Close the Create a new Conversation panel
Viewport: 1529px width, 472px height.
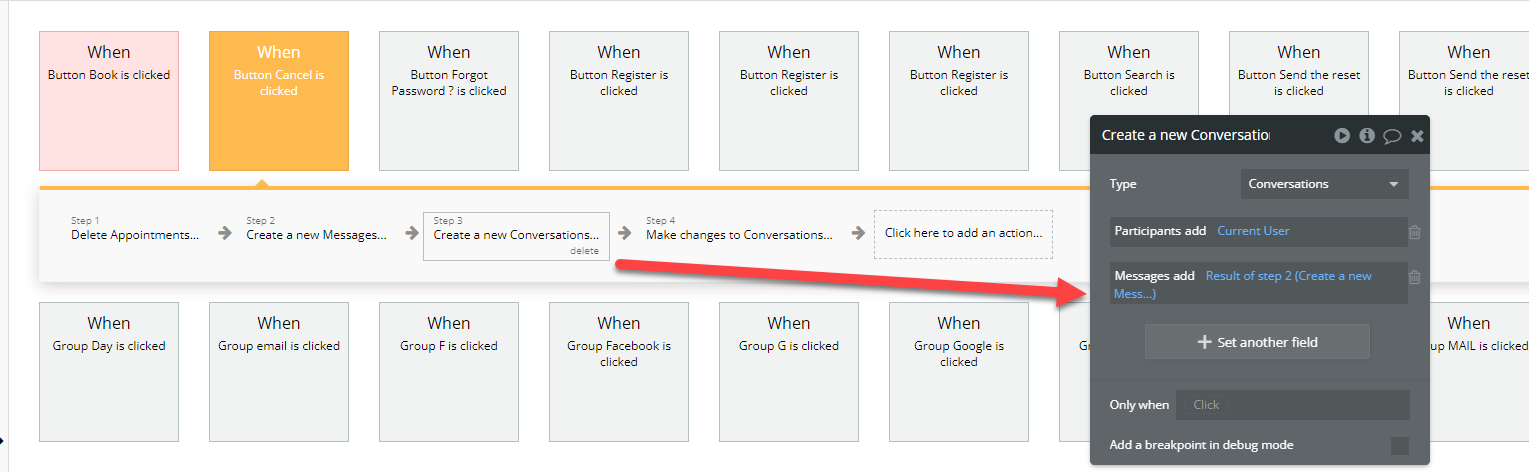(1417, 136)
